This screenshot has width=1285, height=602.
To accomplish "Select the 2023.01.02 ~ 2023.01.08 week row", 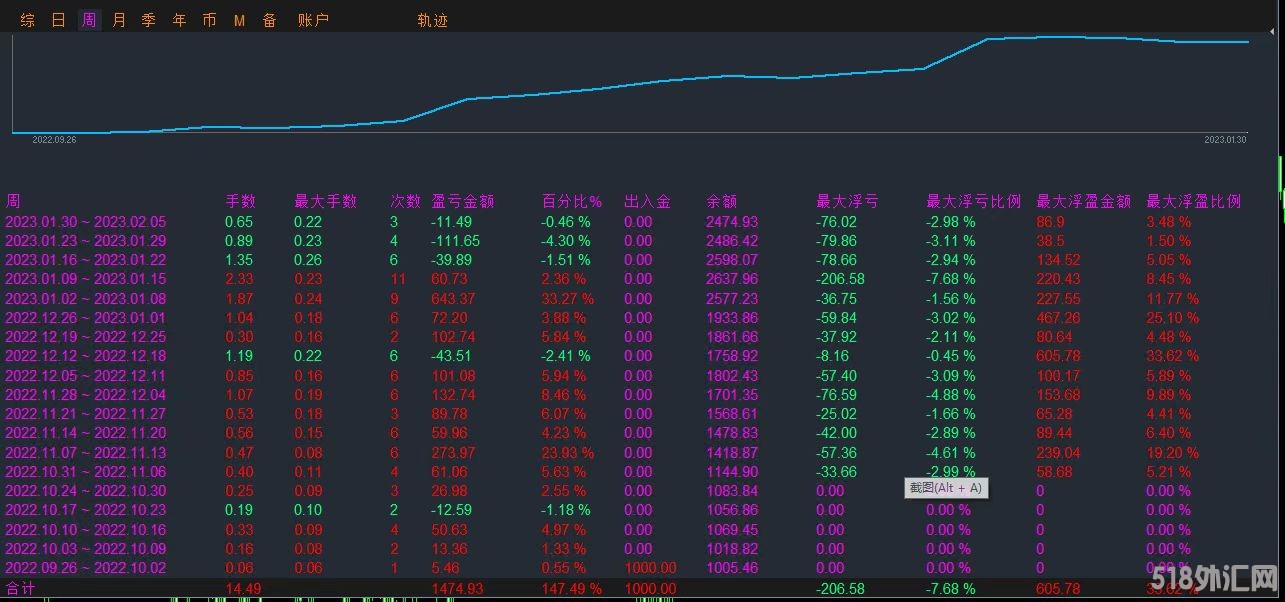I will point(85,298).
